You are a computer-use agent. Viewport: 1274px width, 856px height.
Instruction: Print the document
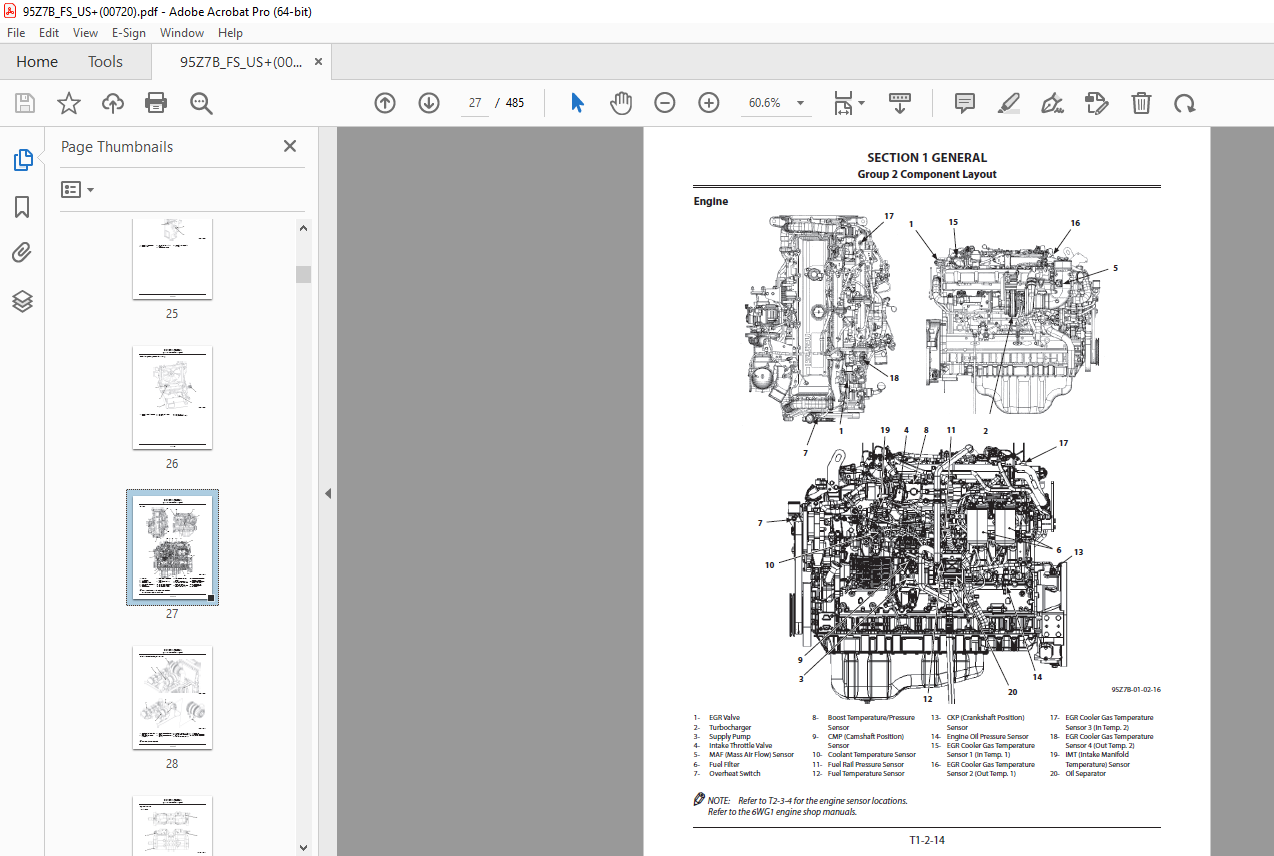156,103
